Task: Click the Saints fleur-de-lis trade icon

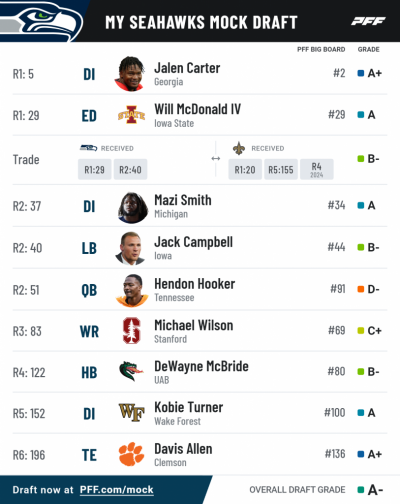Action: tap(239, 148)
